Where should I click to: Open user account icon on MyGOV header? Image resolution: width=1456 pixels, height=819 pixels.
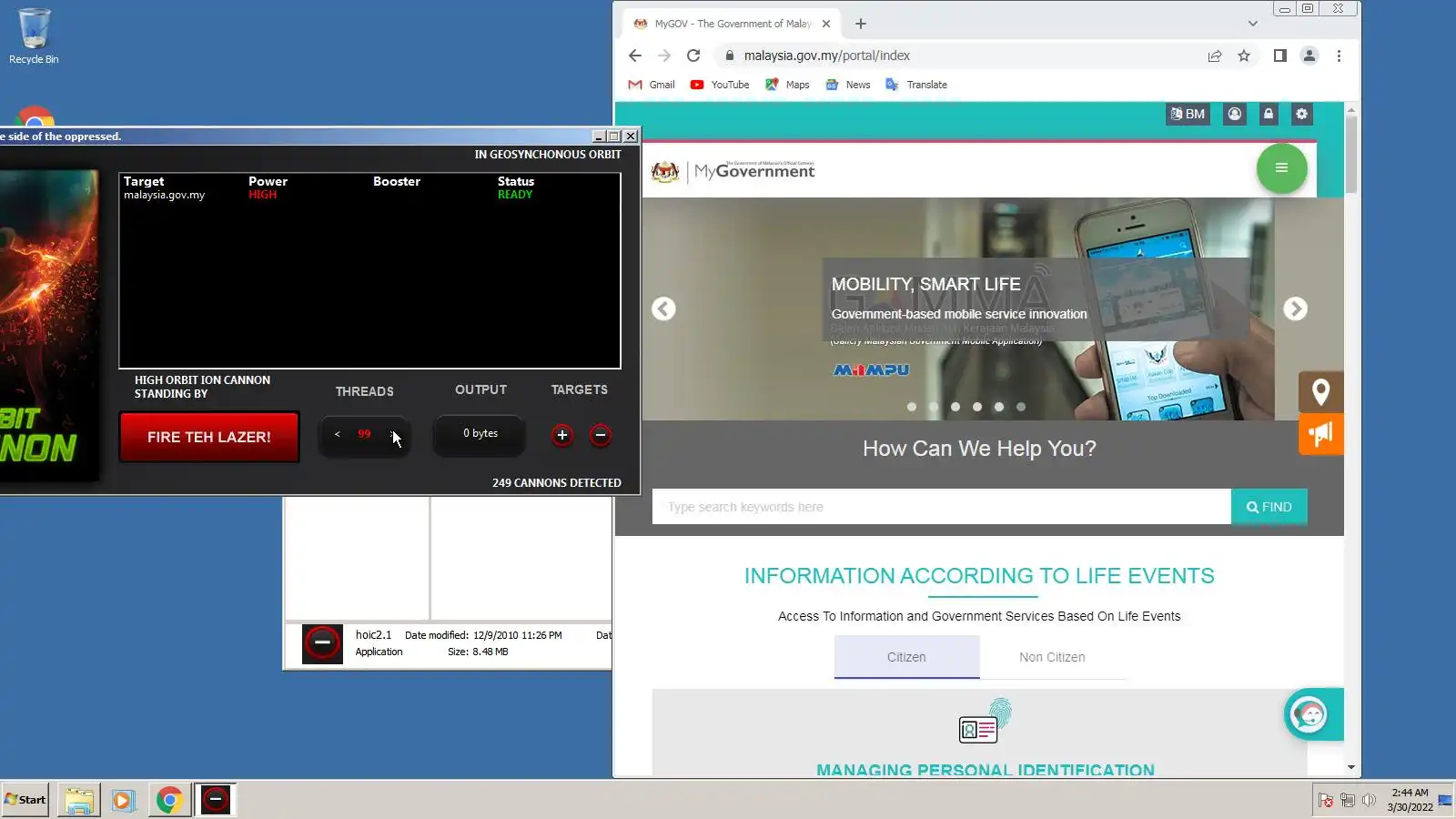[1235, 114]
